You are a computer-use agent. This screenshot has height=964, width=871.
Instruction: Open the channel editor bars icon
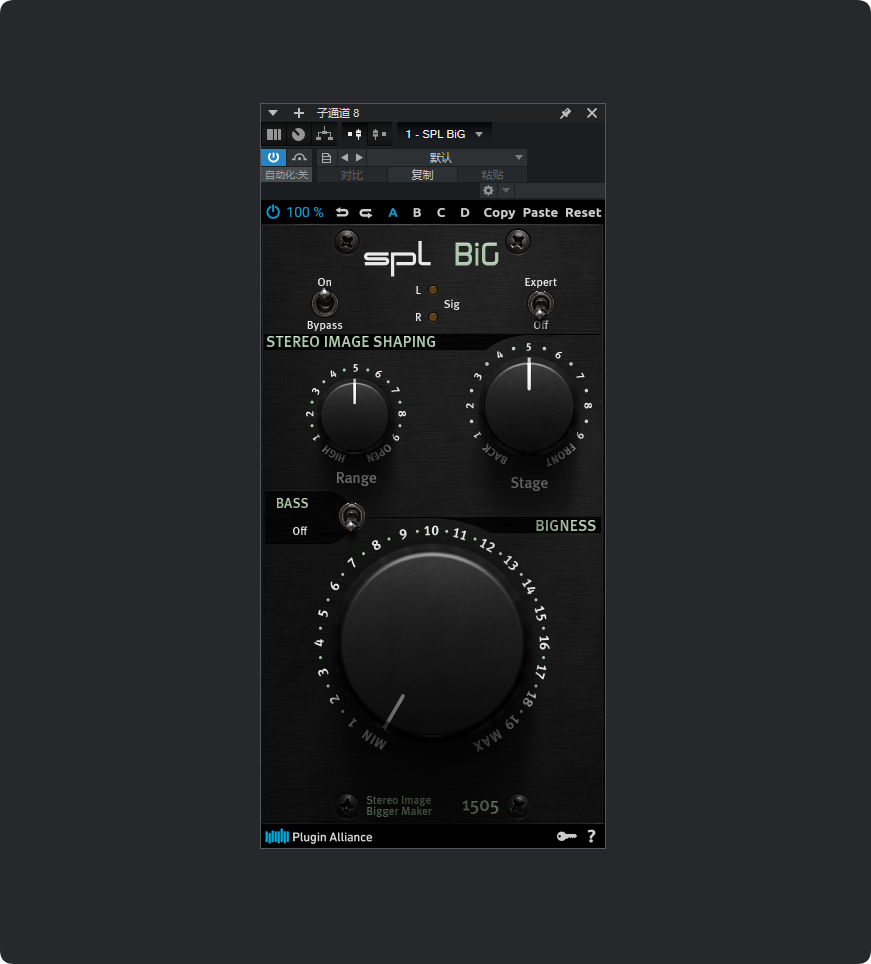[274, 134]
